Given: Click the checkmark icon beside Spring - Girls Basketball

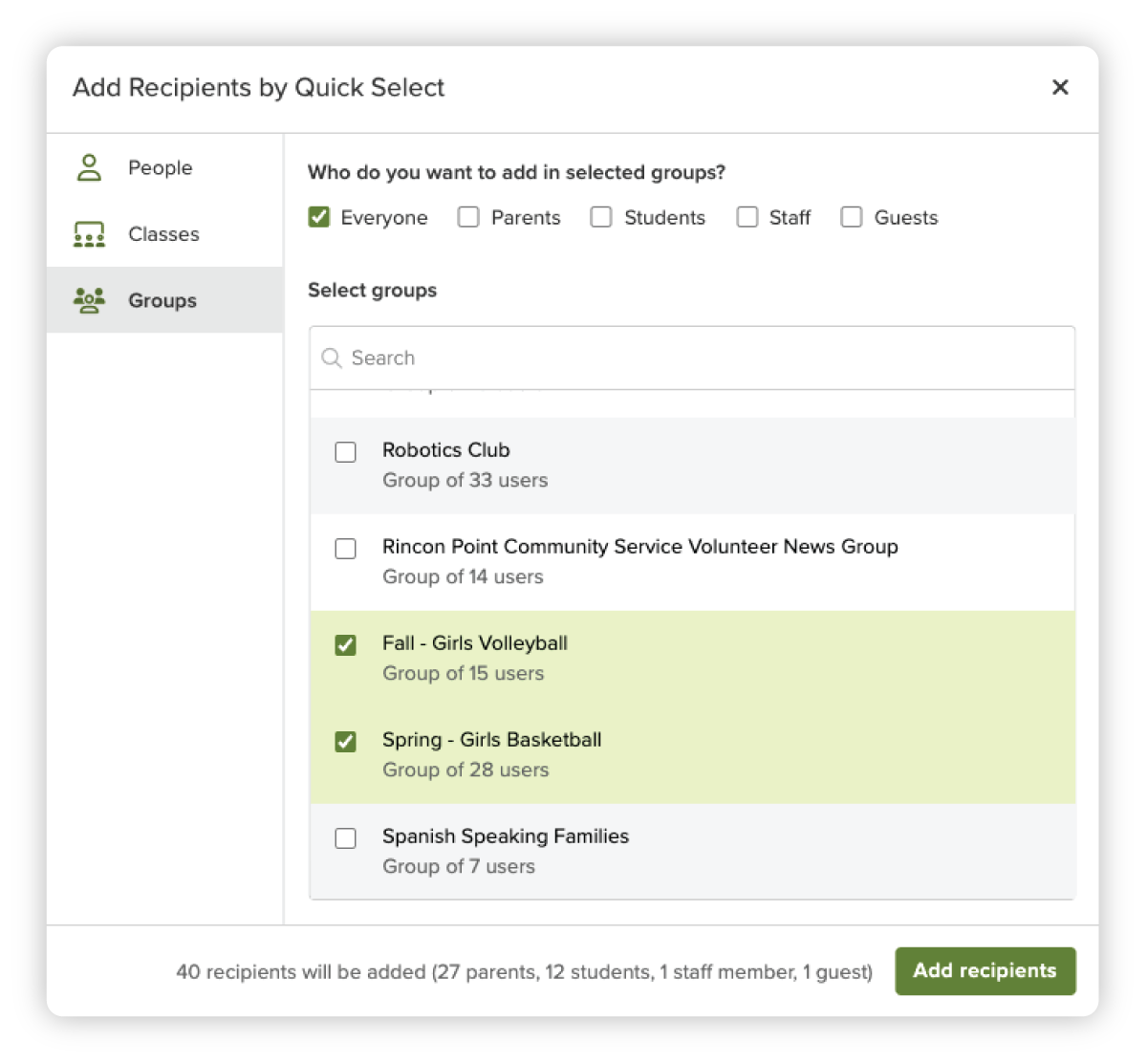Looking at the screenshot, I should pyautogui.click(x=345, y=742).
